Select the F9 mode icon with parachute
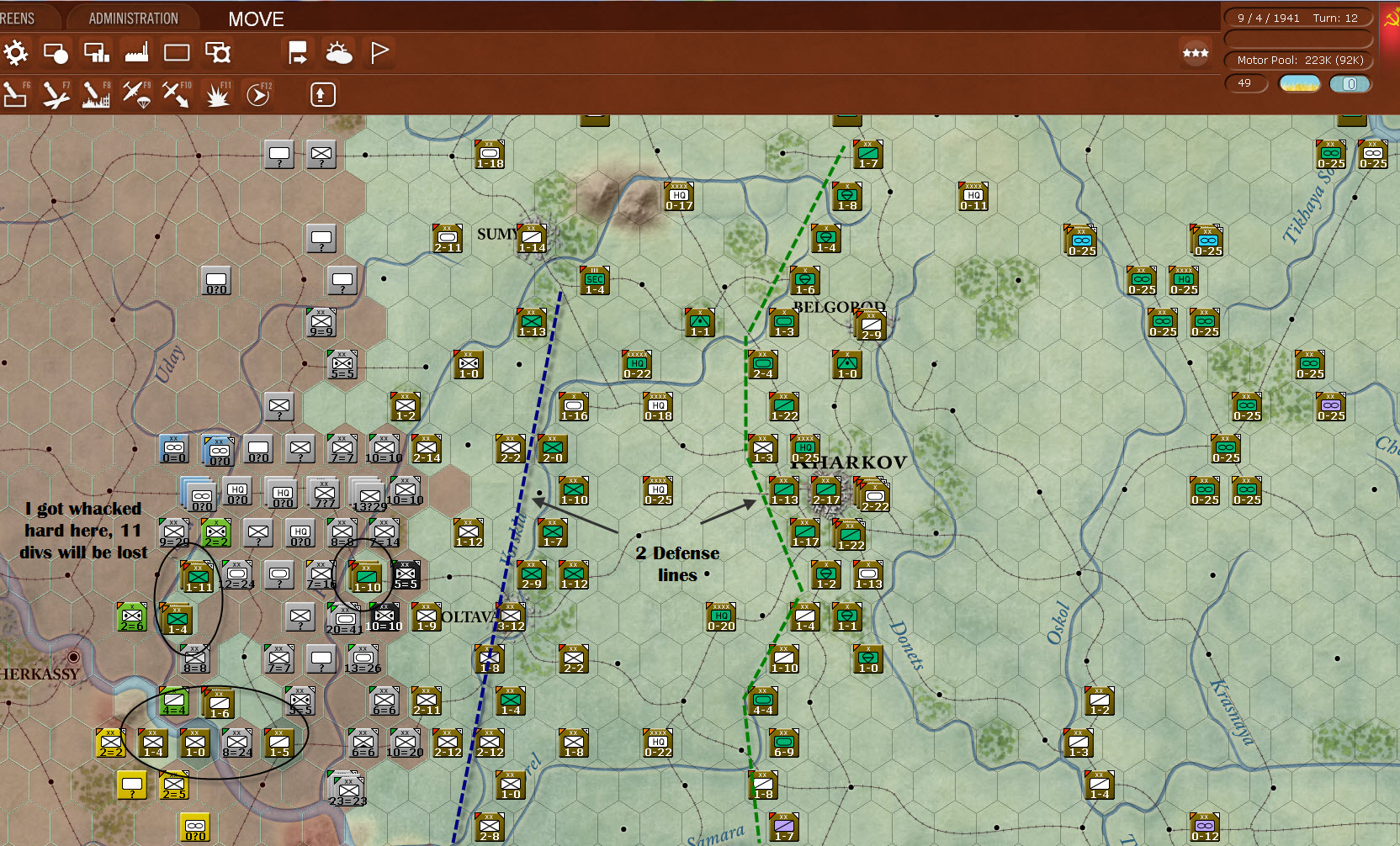The image size is (1400, 846). 136,94
